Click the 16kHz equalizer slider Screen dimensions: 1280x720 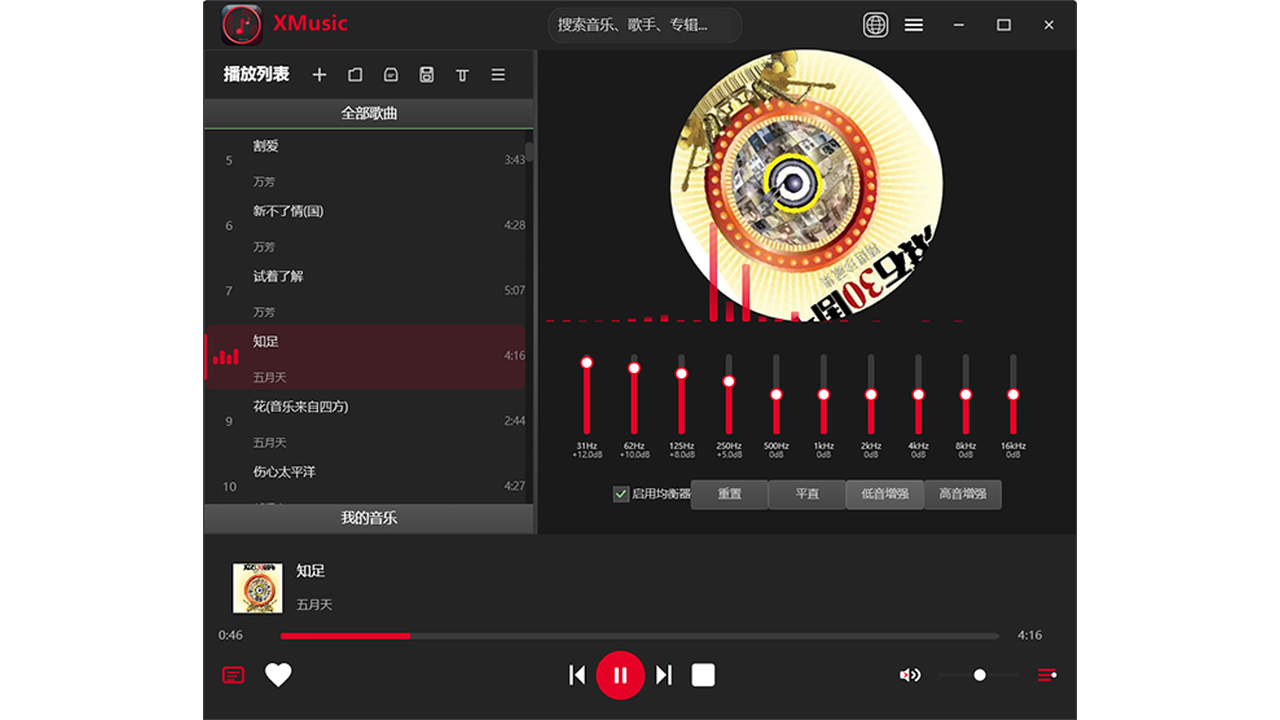pos(1013,394)
